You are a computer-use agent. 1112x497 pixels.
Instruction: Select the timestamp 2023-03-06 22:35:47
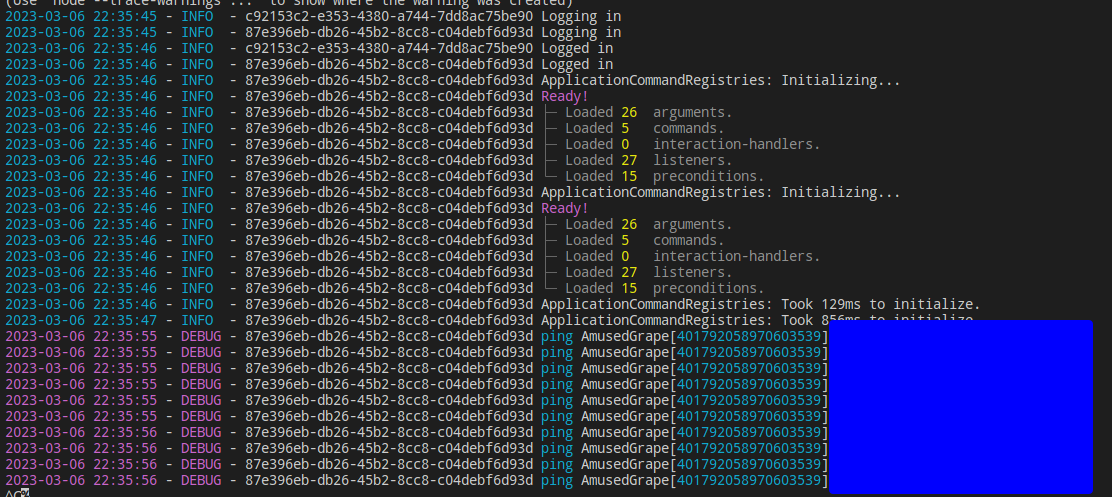pos(81,320)
